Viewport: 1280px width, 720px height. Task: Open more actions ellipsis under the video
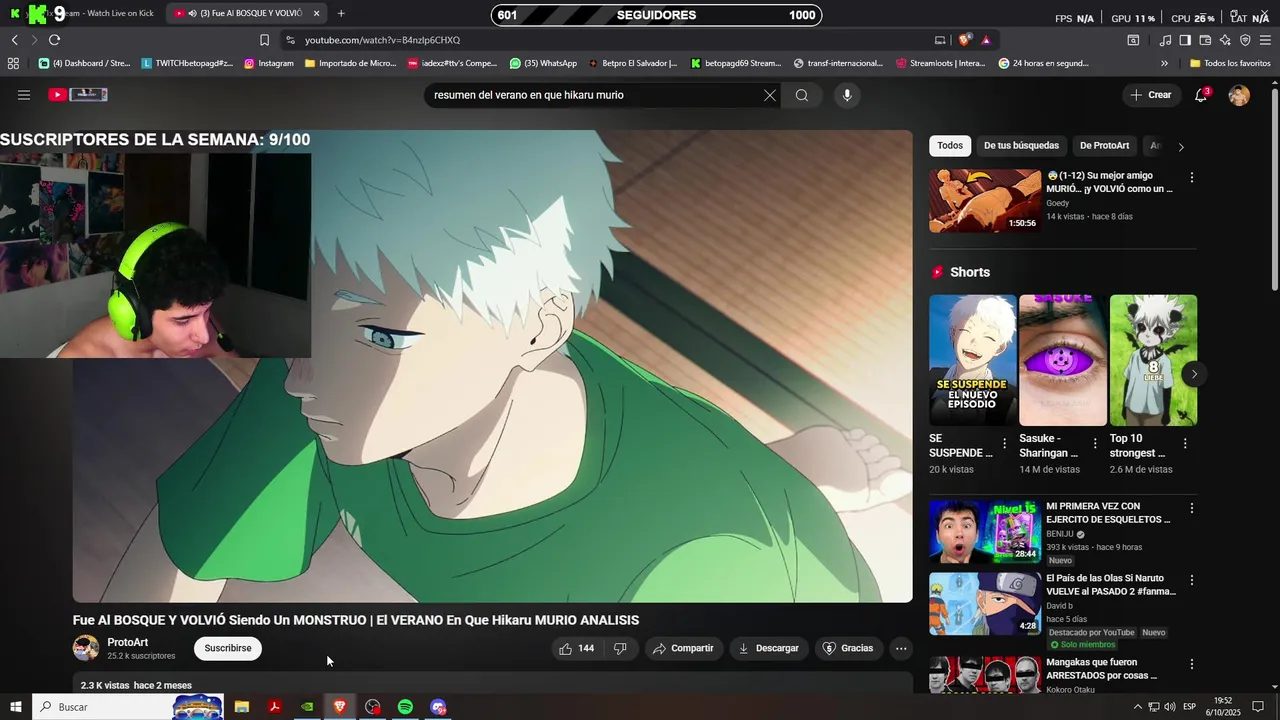tap(901, 648)
